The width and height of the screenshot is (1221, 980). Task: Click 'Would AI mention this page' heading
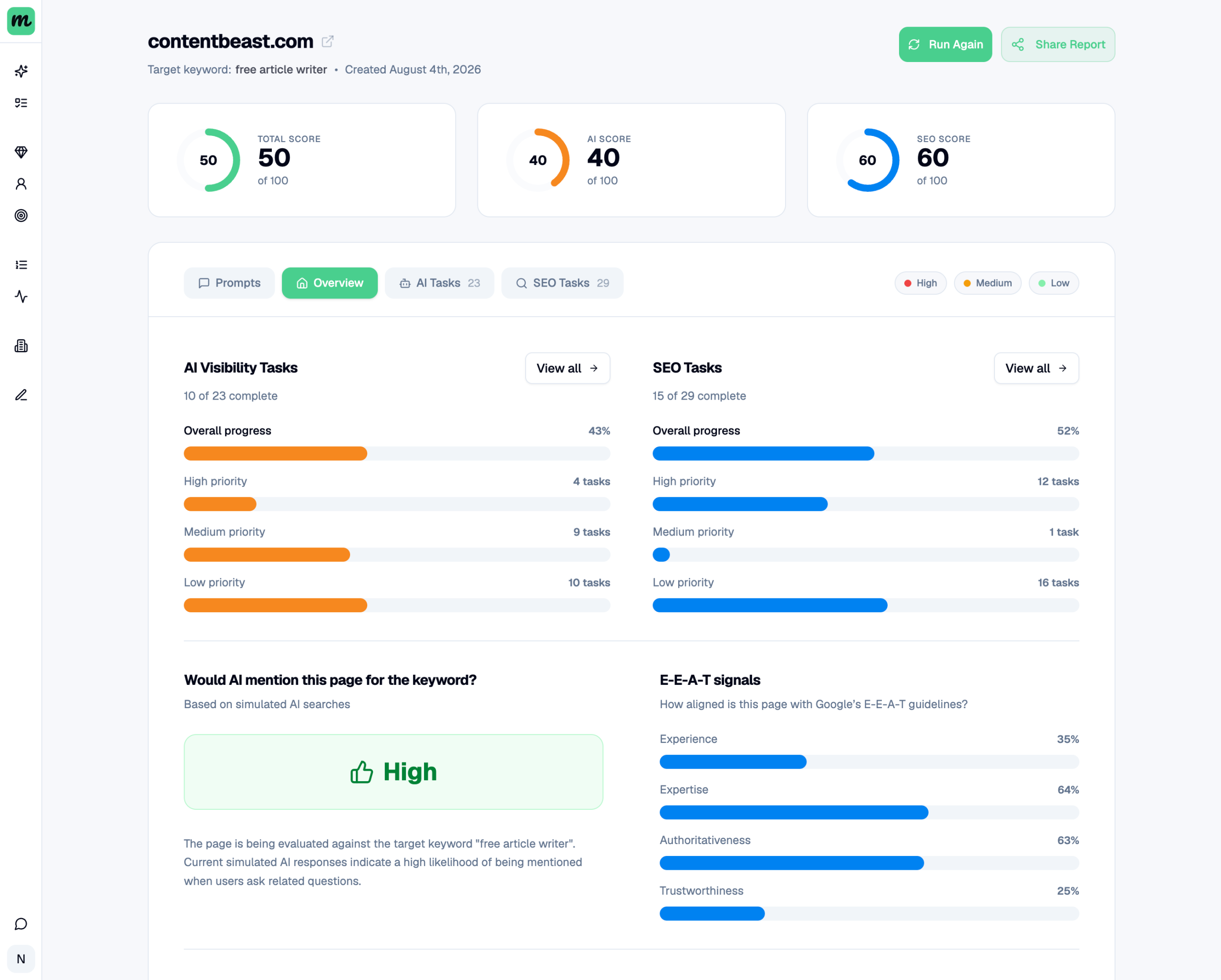pos(330,680)
